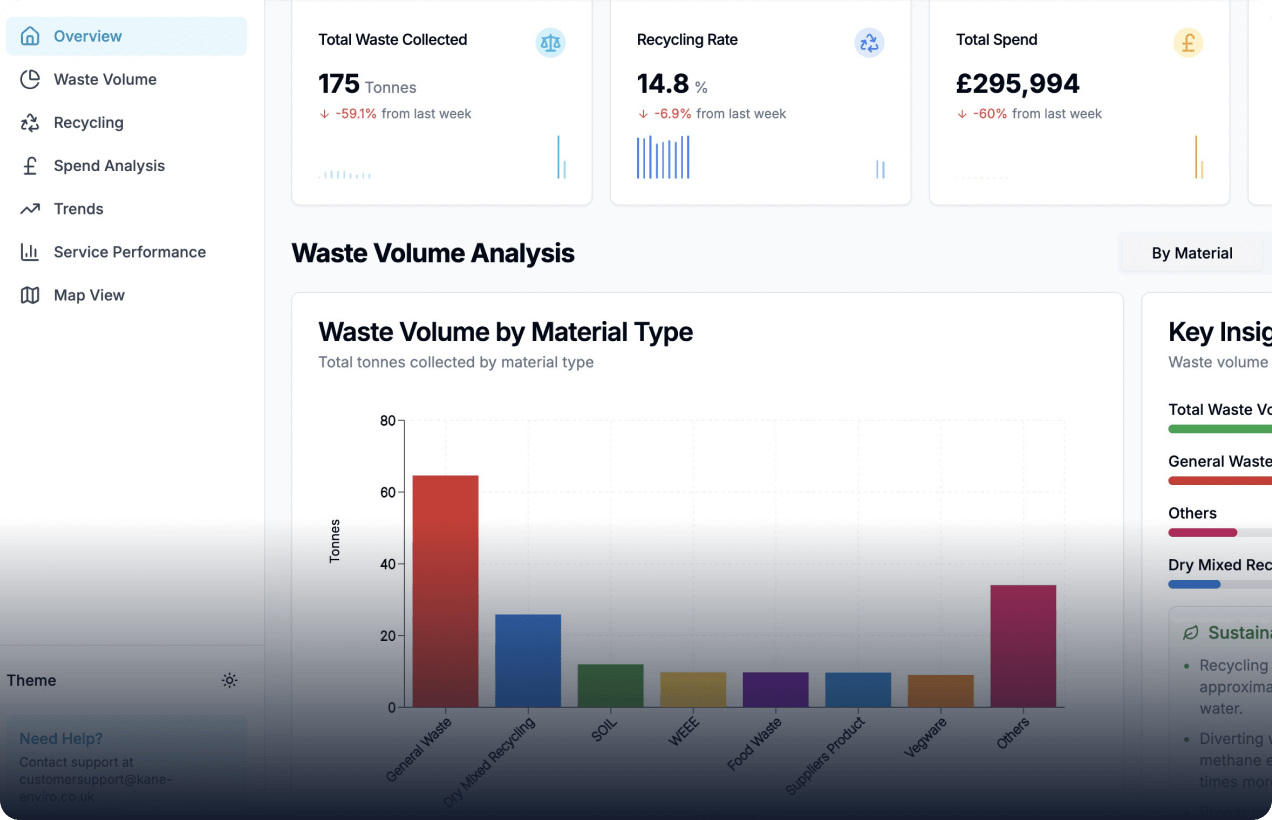Click the Waste Volume pie chart icon
Viewport: 1272px width, 820px height.
tap(30, 79)
